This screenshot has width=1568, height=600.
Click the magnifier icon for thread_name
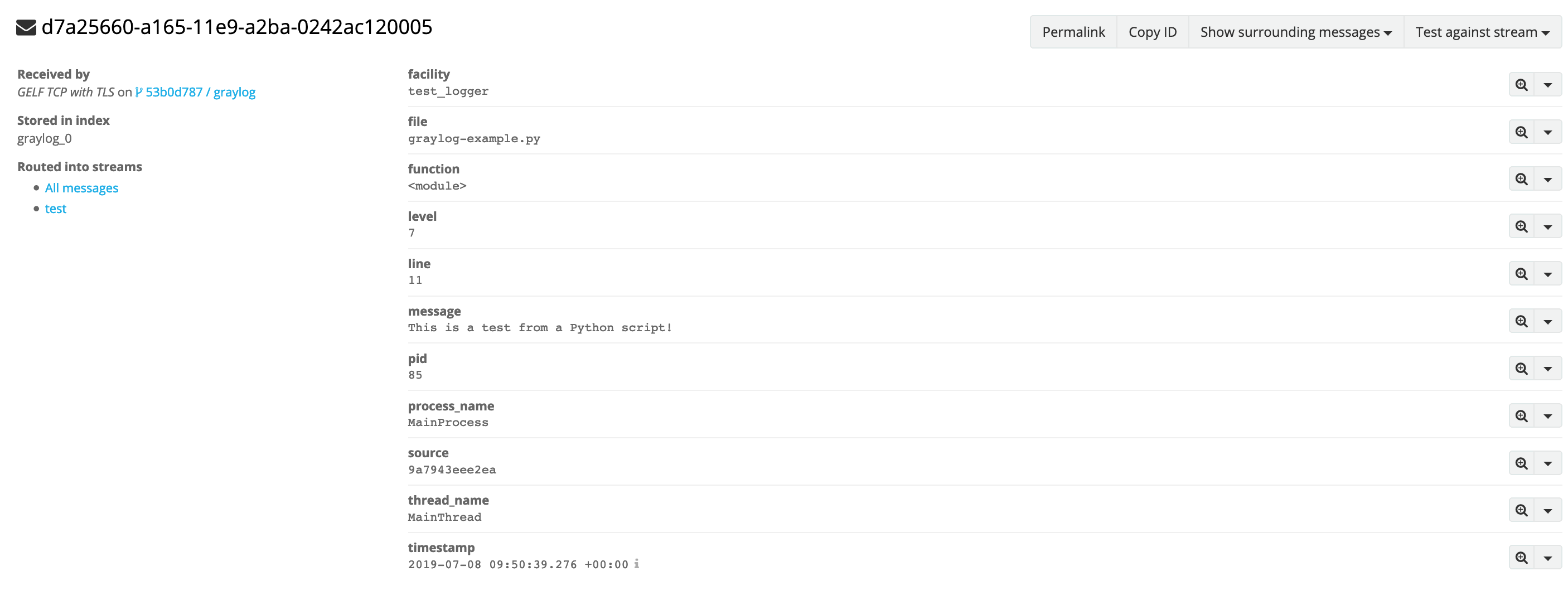(1521, 510)
